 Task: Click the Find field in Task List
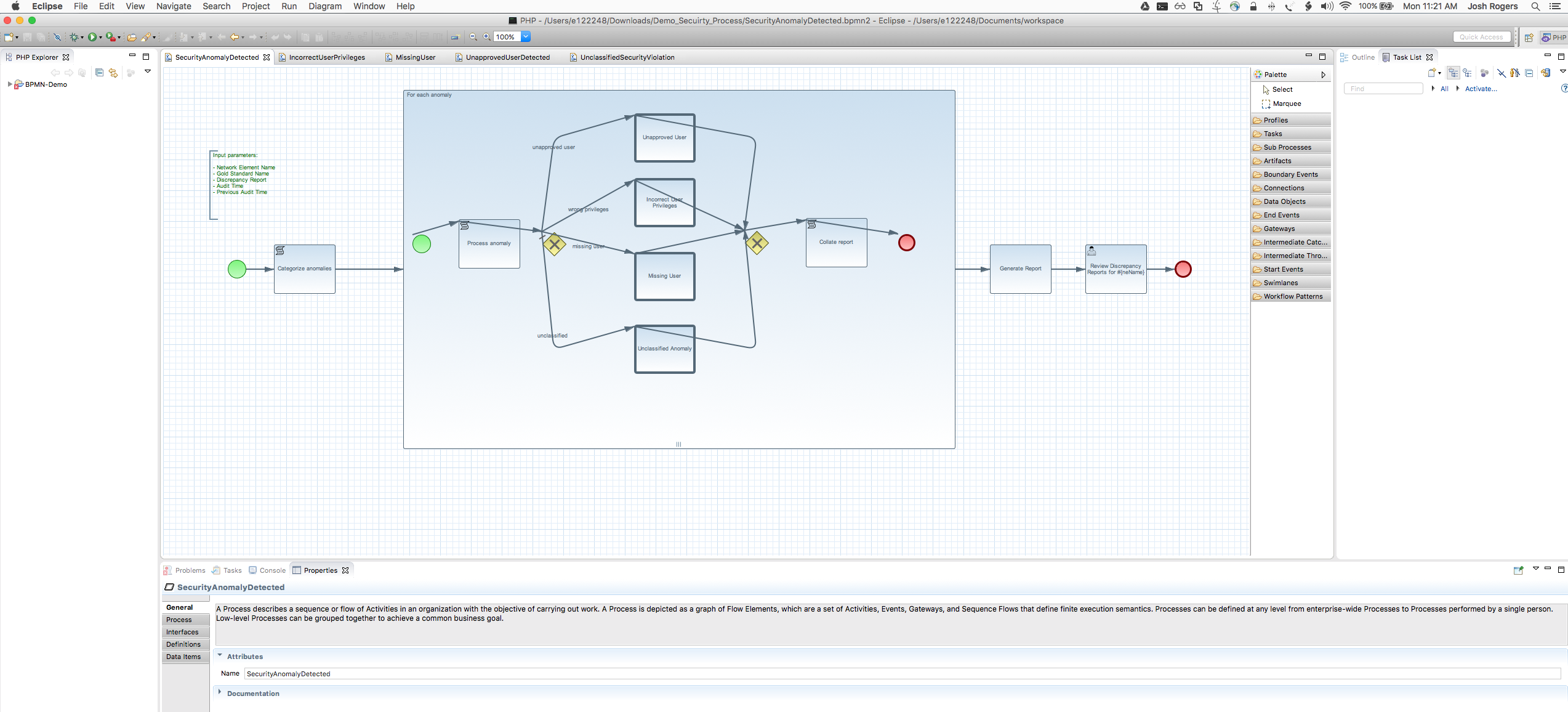[1383, 89]
